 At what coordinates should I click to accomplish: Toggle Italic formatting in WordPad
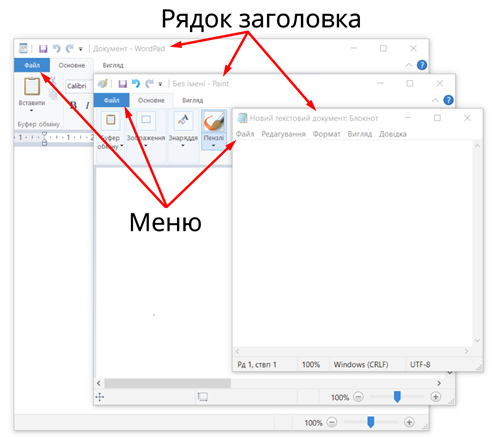(x=87, y=105)
